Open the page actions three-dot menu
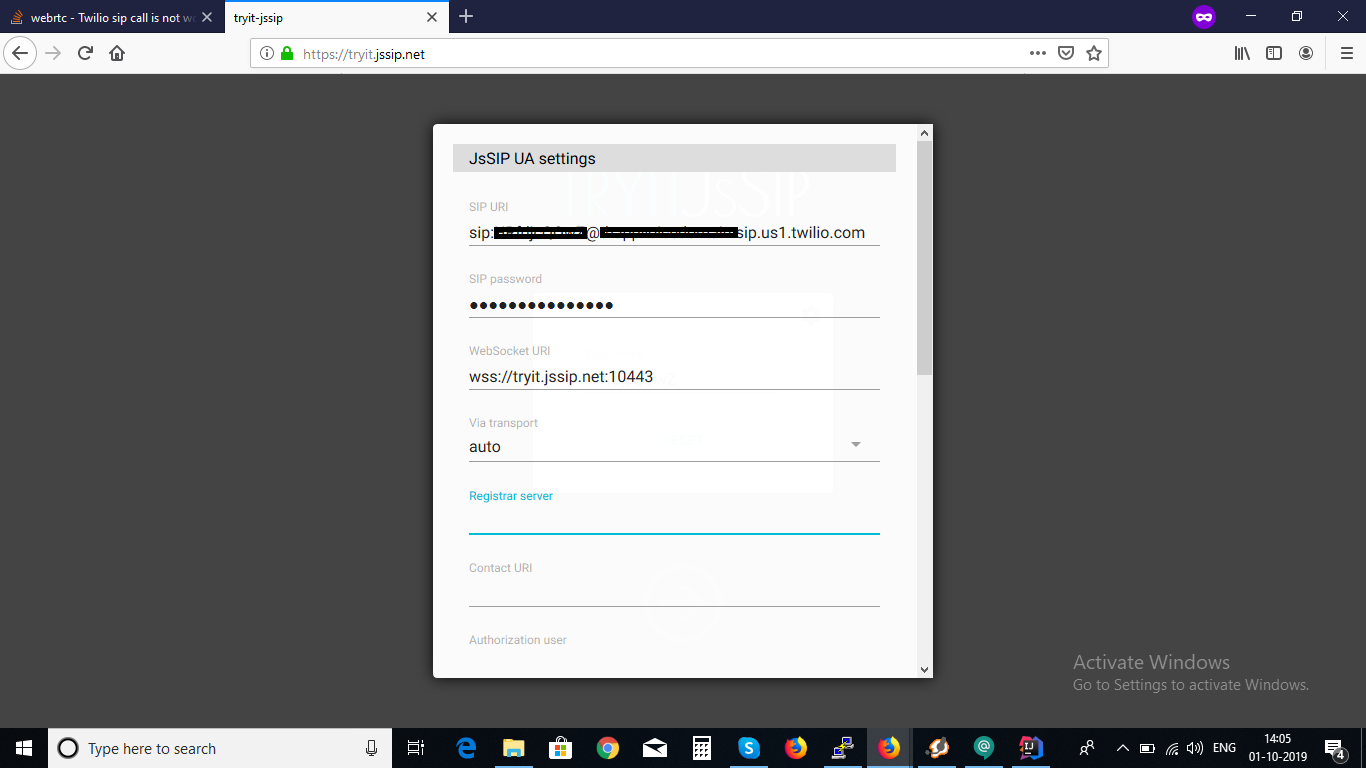 point(1038,54)
